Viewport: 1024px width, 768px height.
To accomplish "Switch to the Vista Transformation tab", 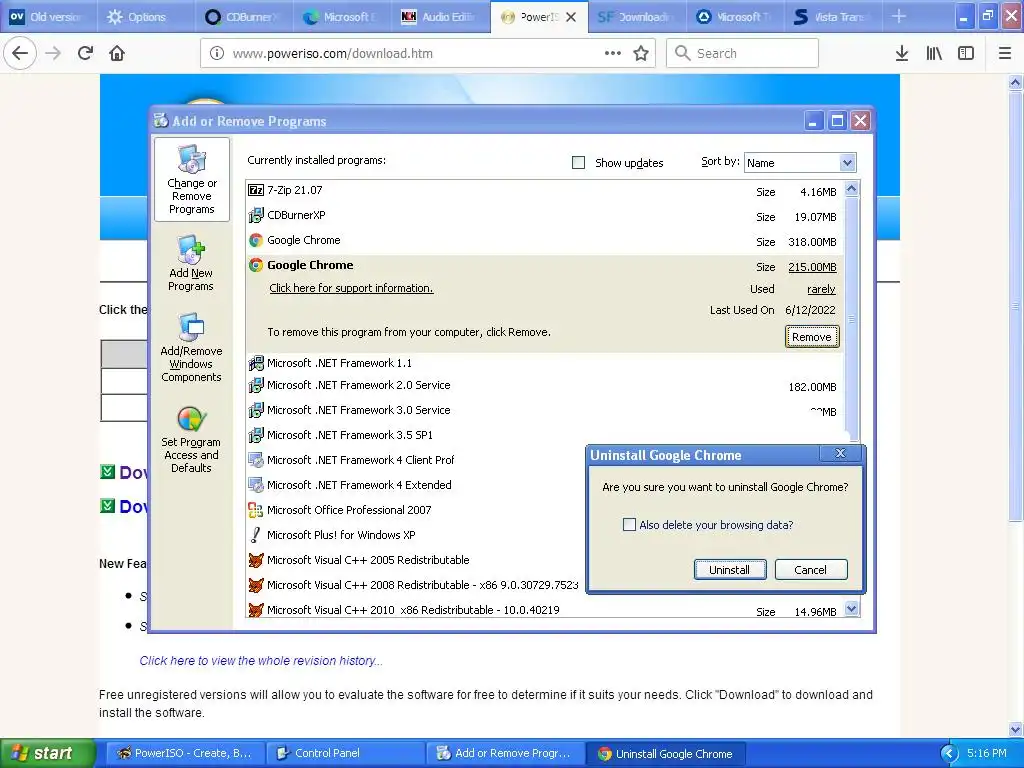I will [x=833, y=17].
